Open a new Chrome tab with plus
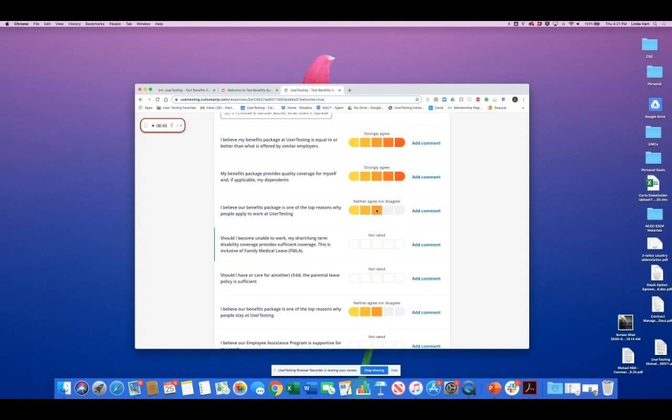672x420 pixels. click(349, 90)
